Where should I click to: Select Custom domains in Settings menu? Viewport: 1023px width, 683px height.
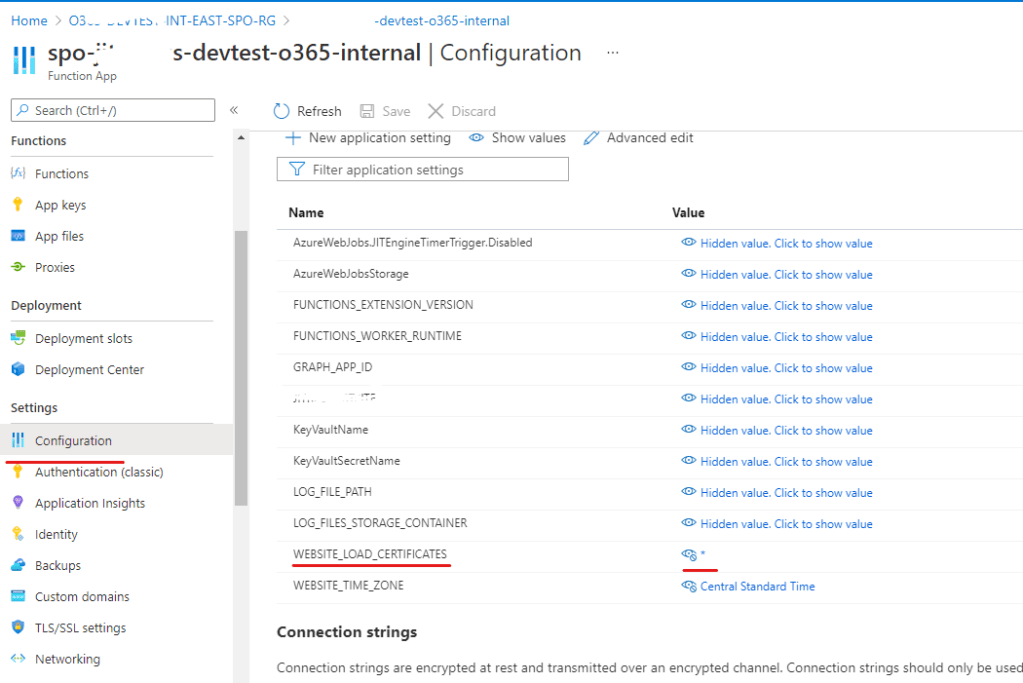pos(82,596)
